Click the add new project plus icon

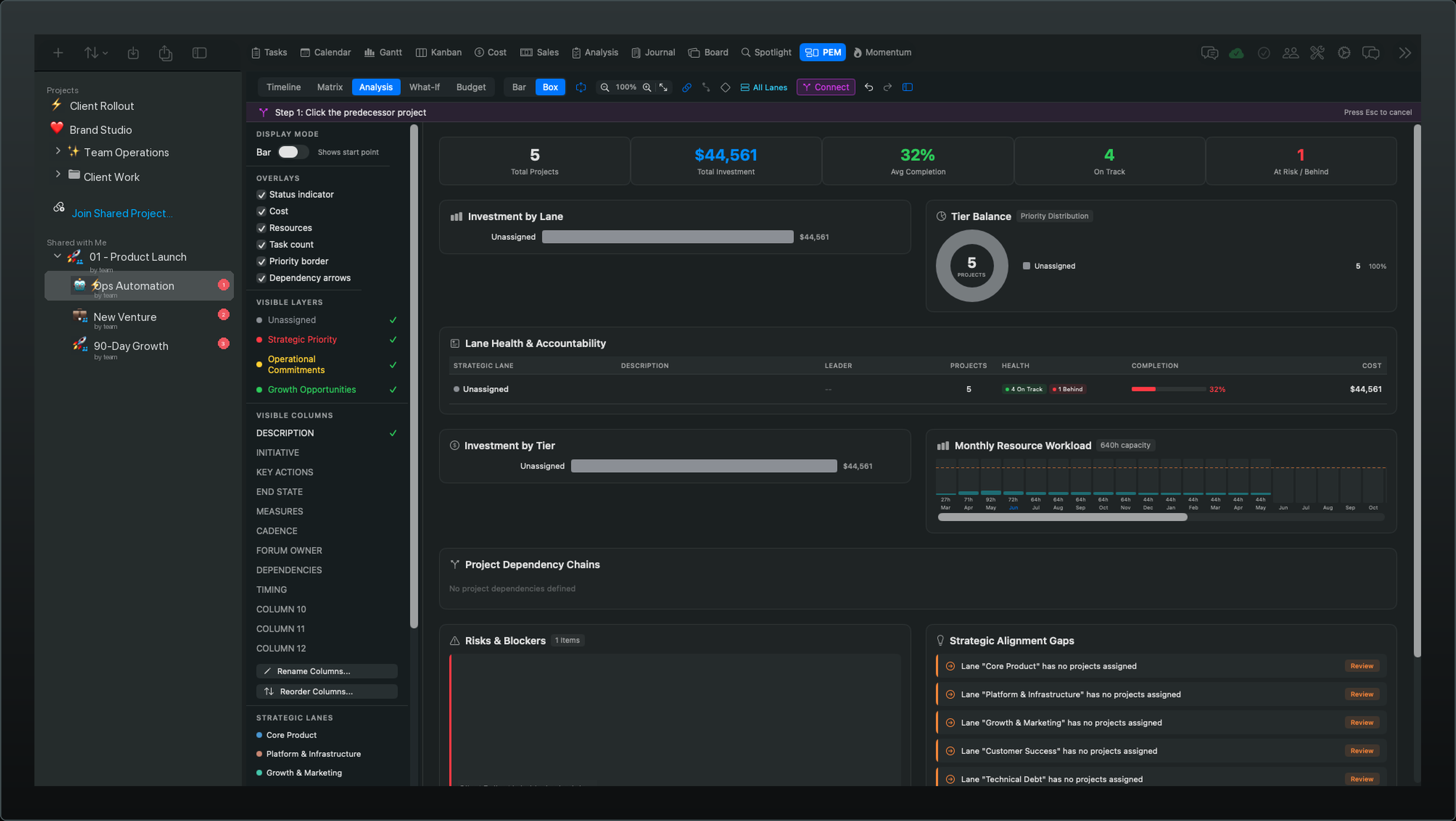(x=58, y=53)
